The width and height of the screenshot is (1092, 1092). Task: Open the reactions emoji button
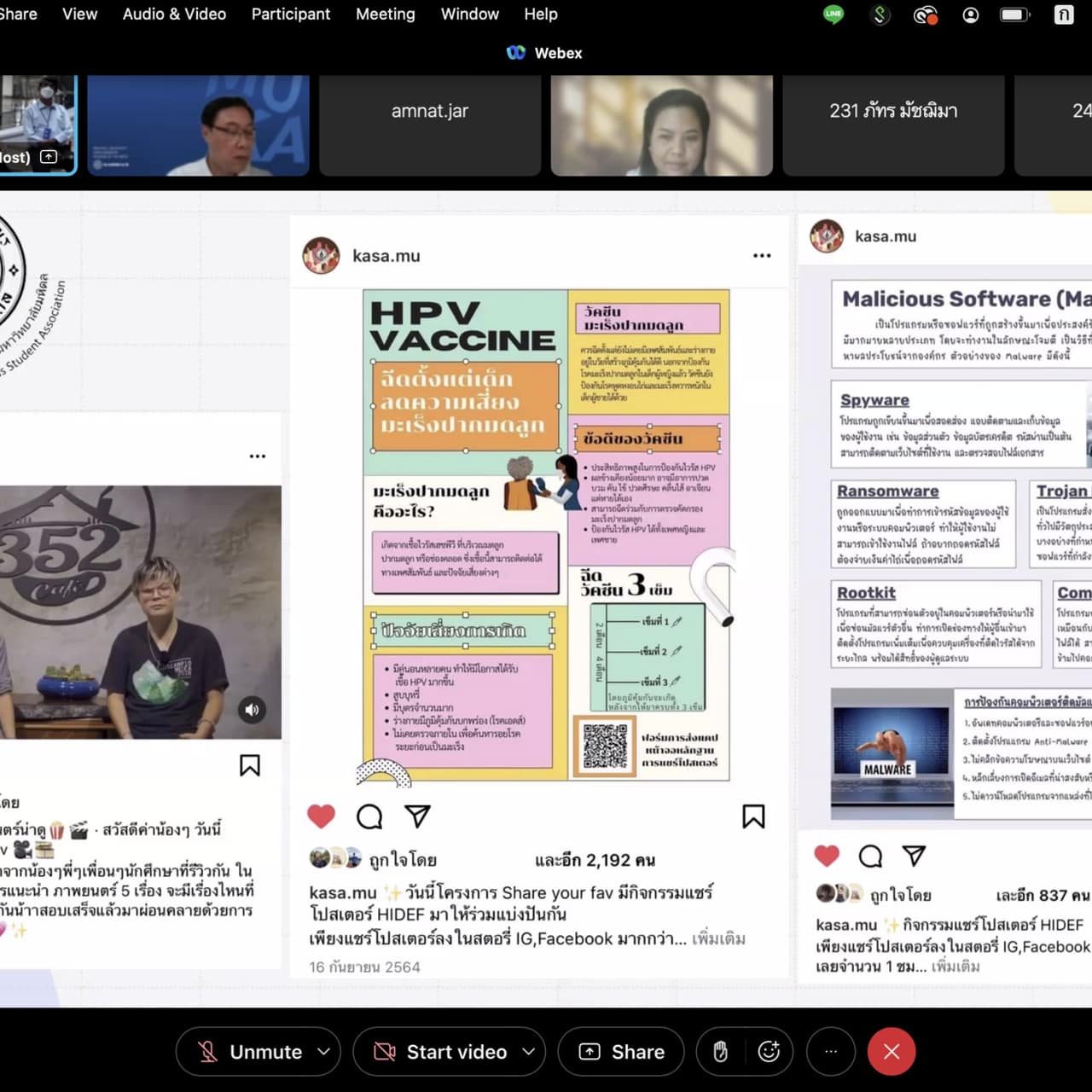click(769, 1052)
